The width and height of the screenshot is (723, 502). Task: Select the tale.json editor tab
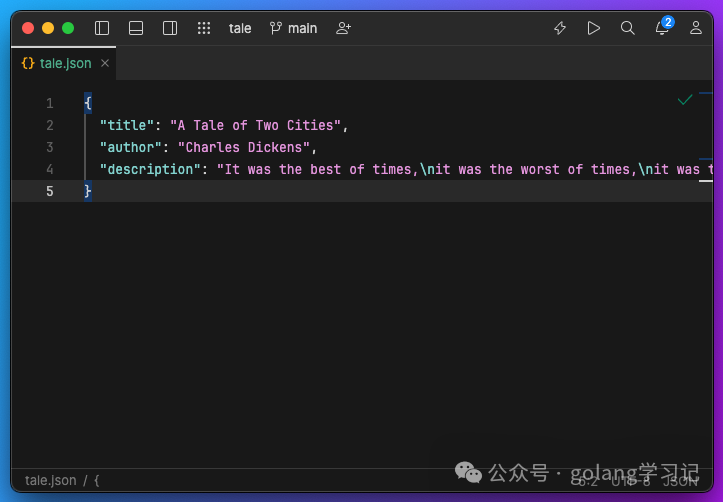pos(63,63)
